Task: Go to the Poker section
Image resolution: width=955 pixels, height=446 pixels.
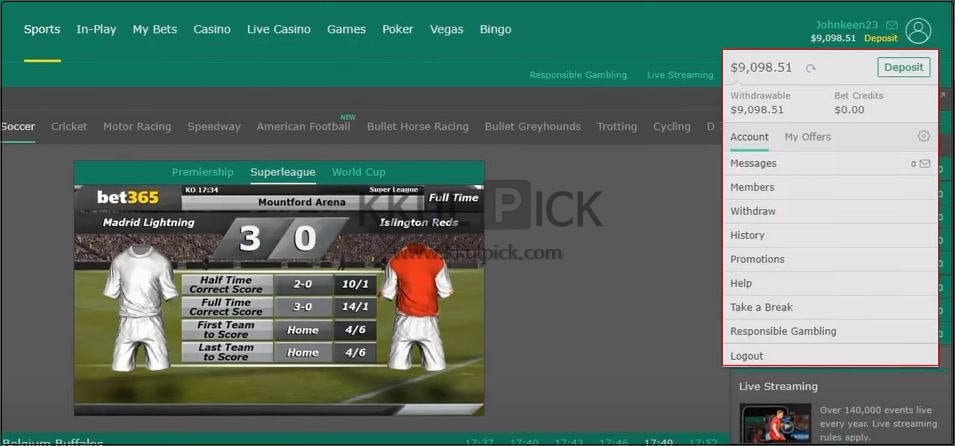Action: click(398, 29)
